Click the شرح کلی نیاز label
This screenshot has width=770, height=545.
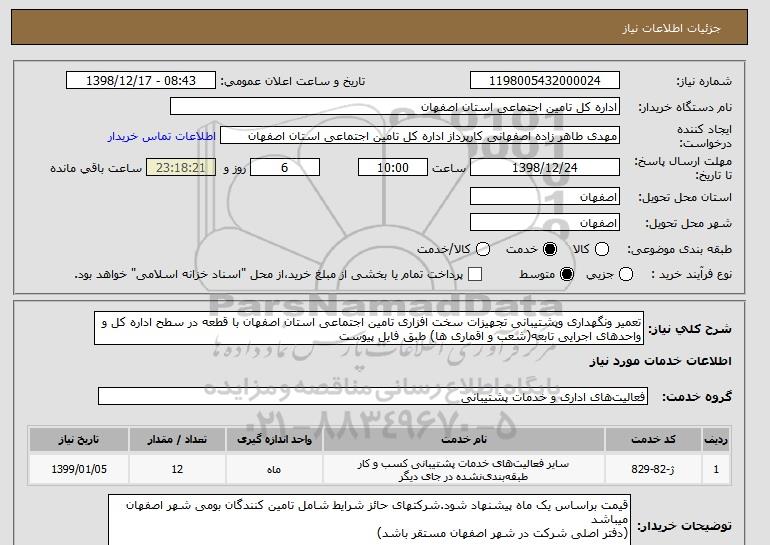click(690, 329)
